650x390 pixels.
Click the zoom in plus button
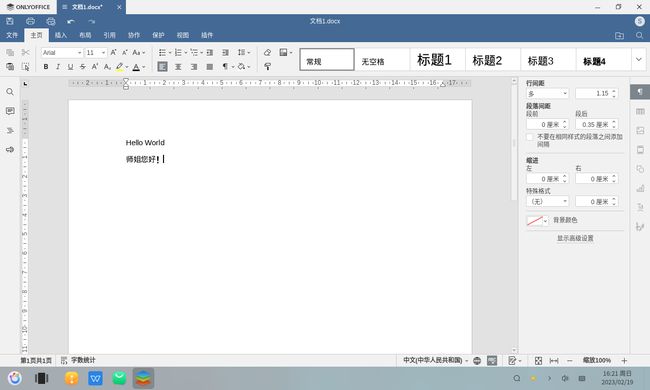[x=624, y=361]
